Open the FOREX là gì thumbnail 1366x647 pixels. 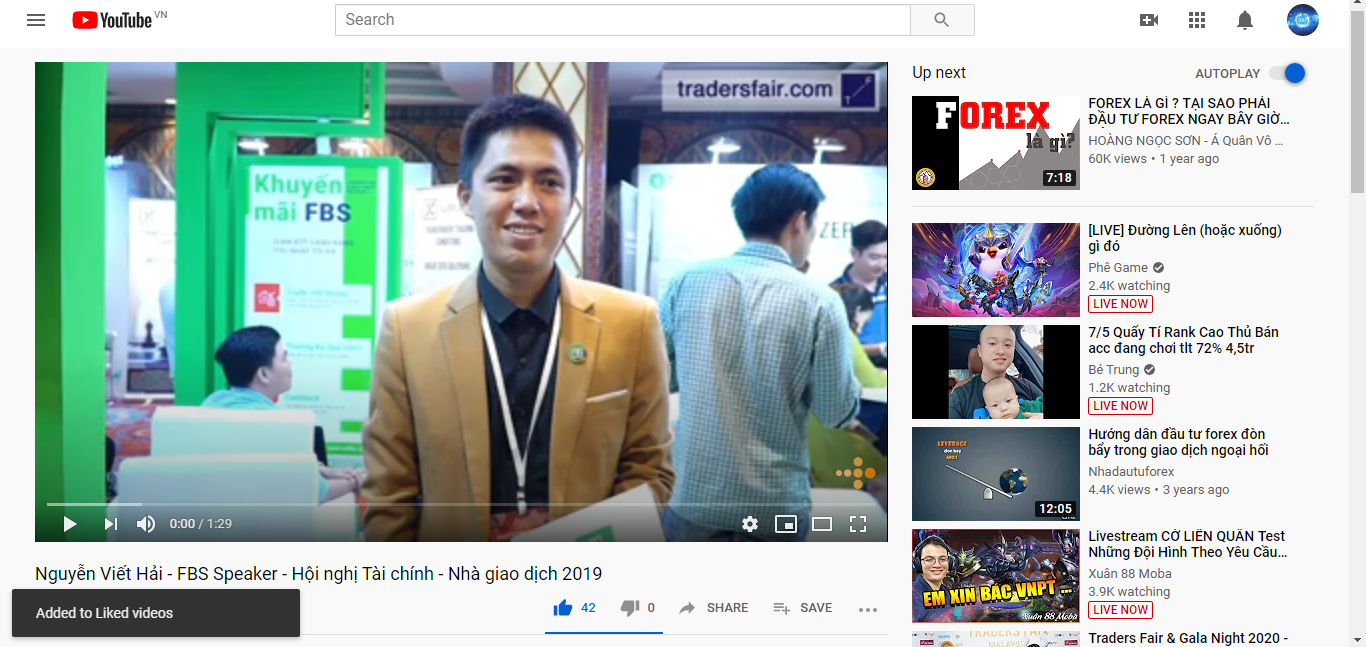pos(996,143)
